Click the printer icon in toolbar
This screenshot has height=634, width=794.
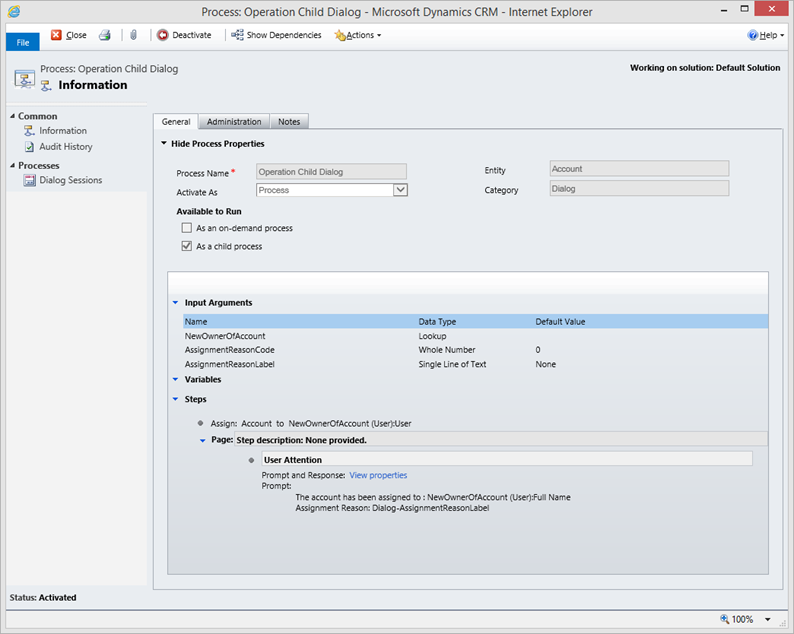click(x=105, y=35)
